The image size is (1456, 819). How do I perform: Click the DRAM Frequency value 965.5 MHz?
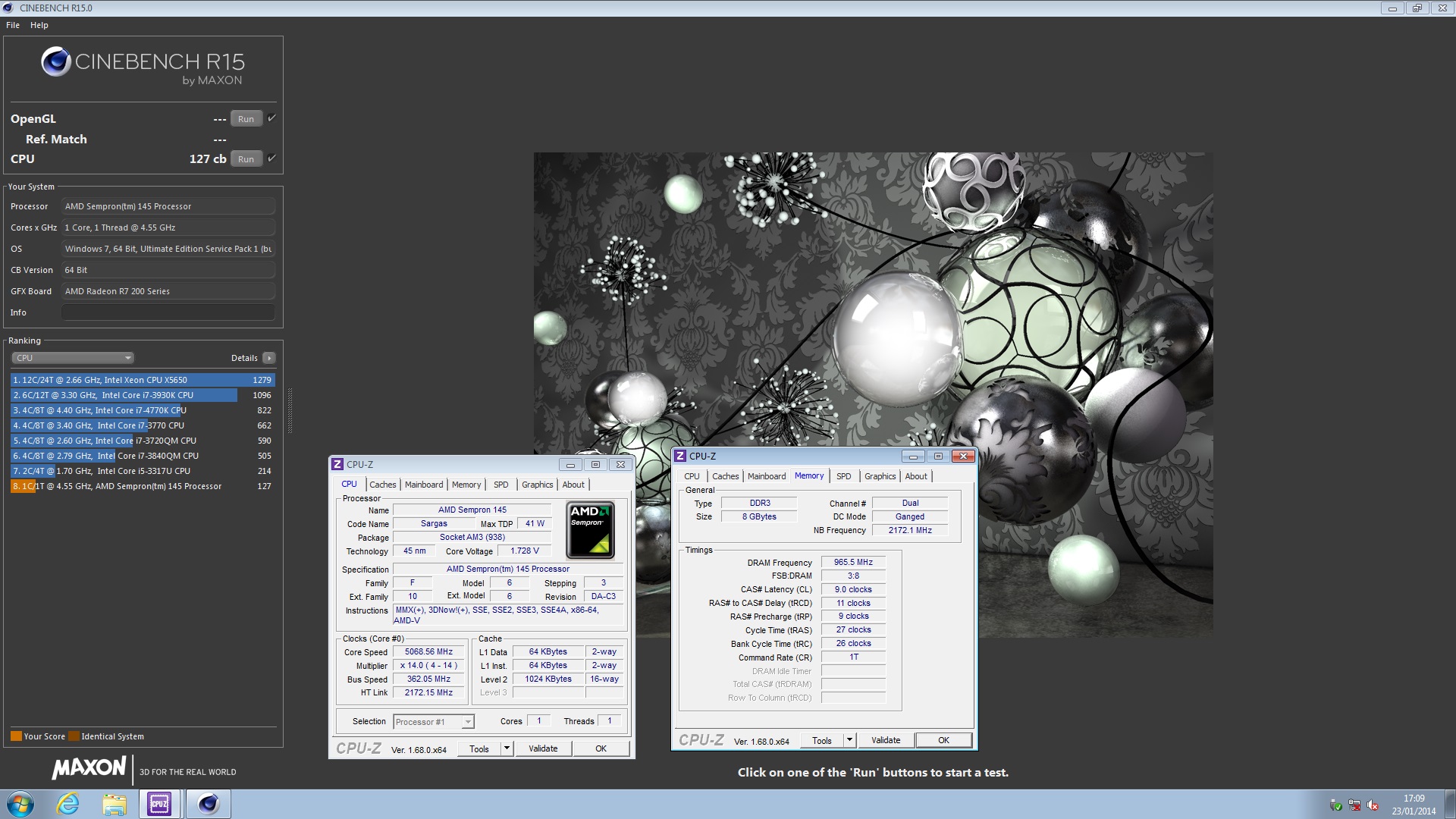click(853, 562)
